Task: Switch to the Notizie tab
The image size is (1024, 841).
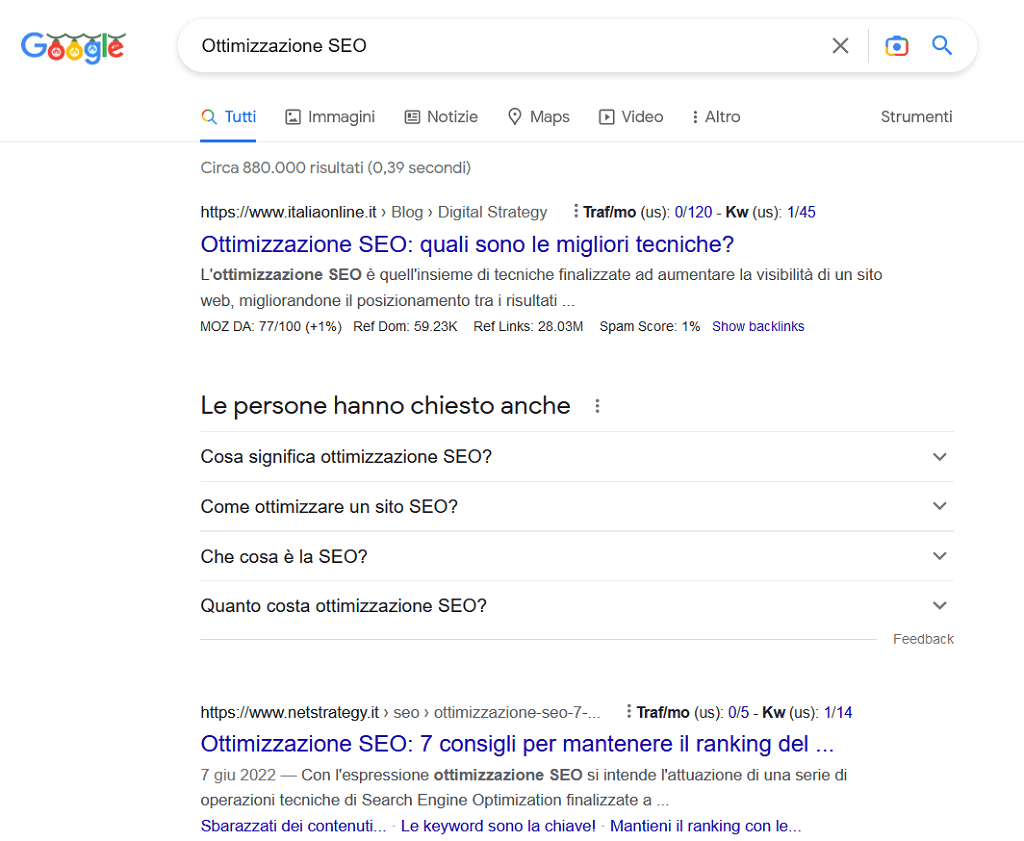Action: pyautogui.click(x=441, y=116)
